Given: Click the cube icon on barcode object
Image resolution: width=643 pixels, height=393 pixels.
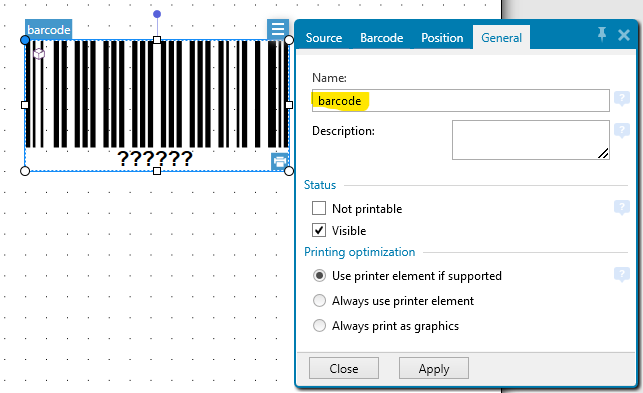Looking at the screenshot, I should (x=39, y=54).
